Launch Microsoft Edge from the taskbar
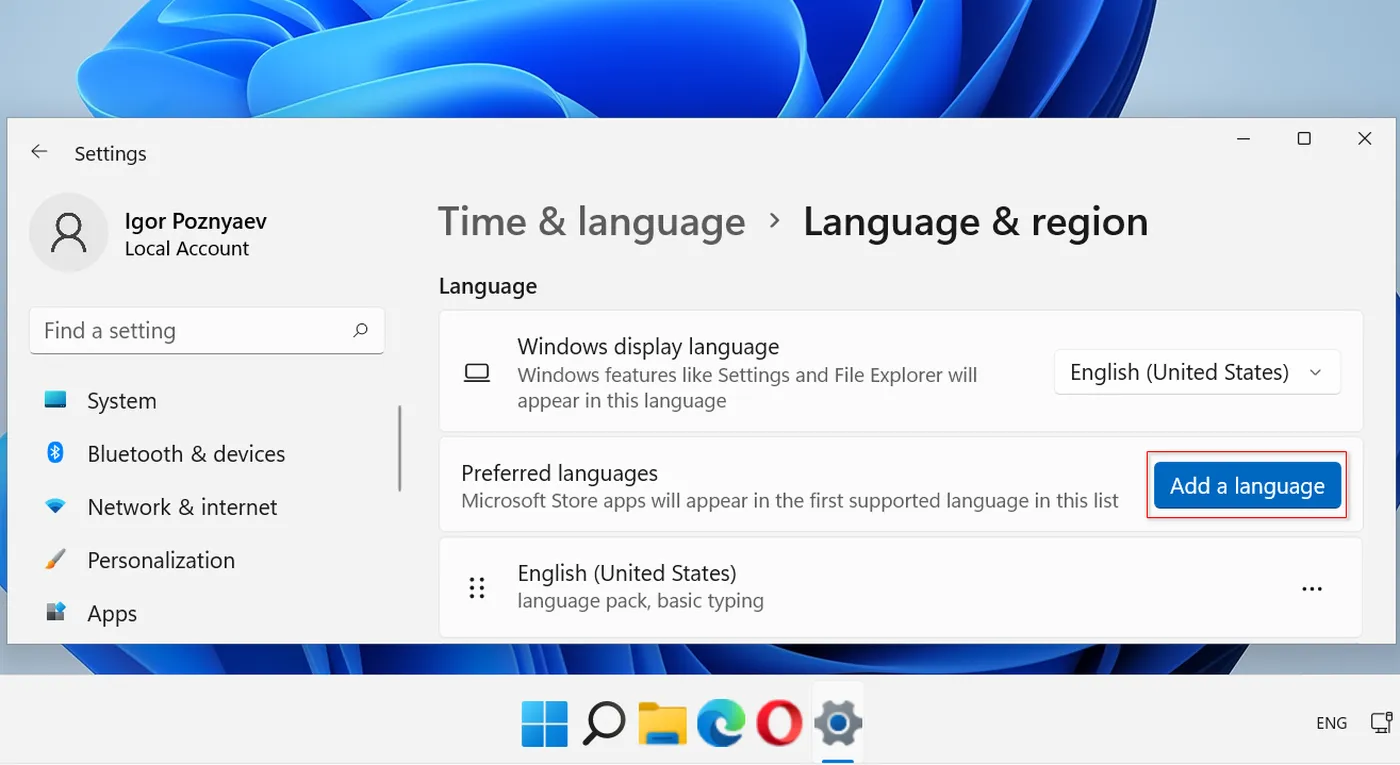 coord(721,723)
